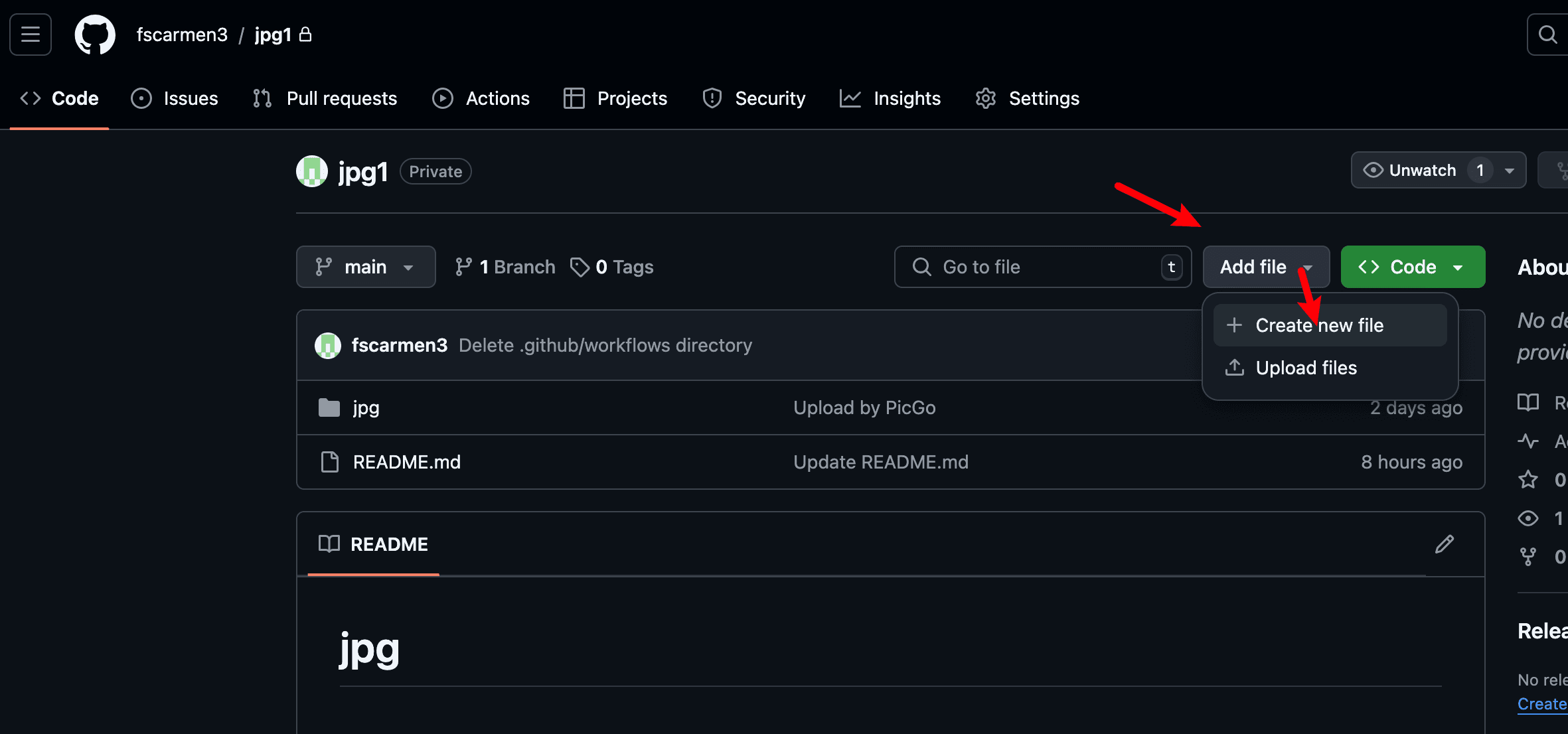Viewport: 1568px width, 734px height.
Task: Open the README.md file
Action: [x=407, y=462]
